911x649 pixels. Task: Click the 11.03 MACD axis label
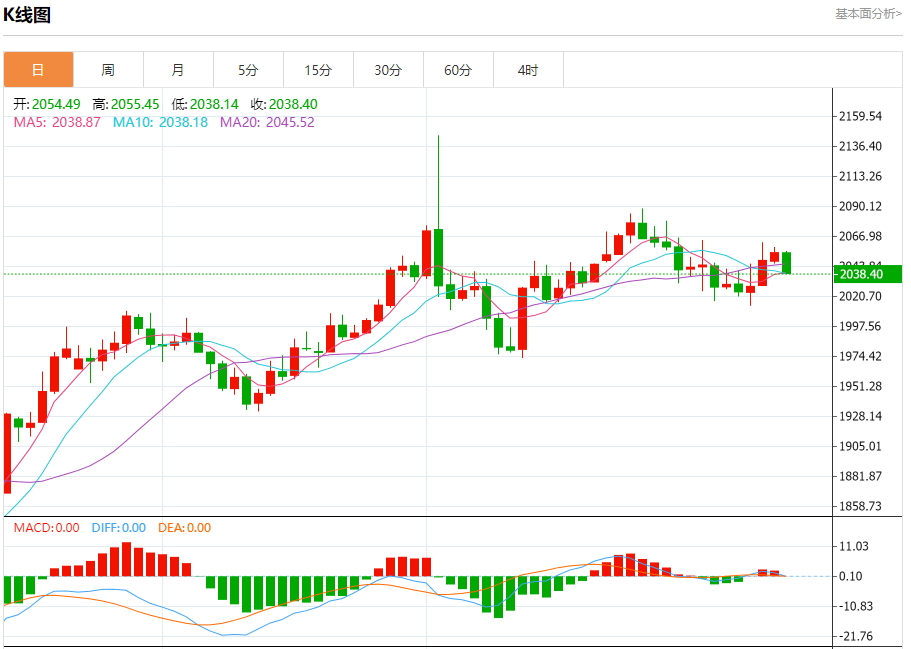coord(854,546)
